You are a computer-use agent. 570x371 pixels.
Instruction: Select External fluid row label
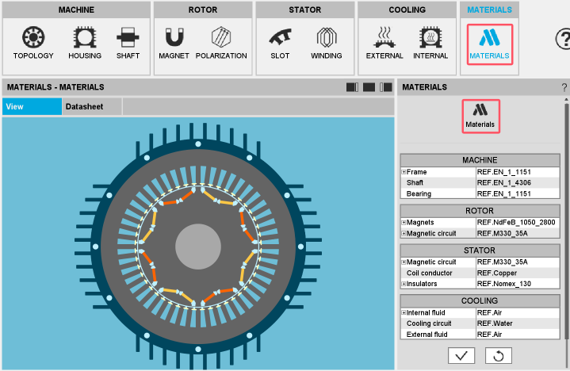tap(427, 334)
